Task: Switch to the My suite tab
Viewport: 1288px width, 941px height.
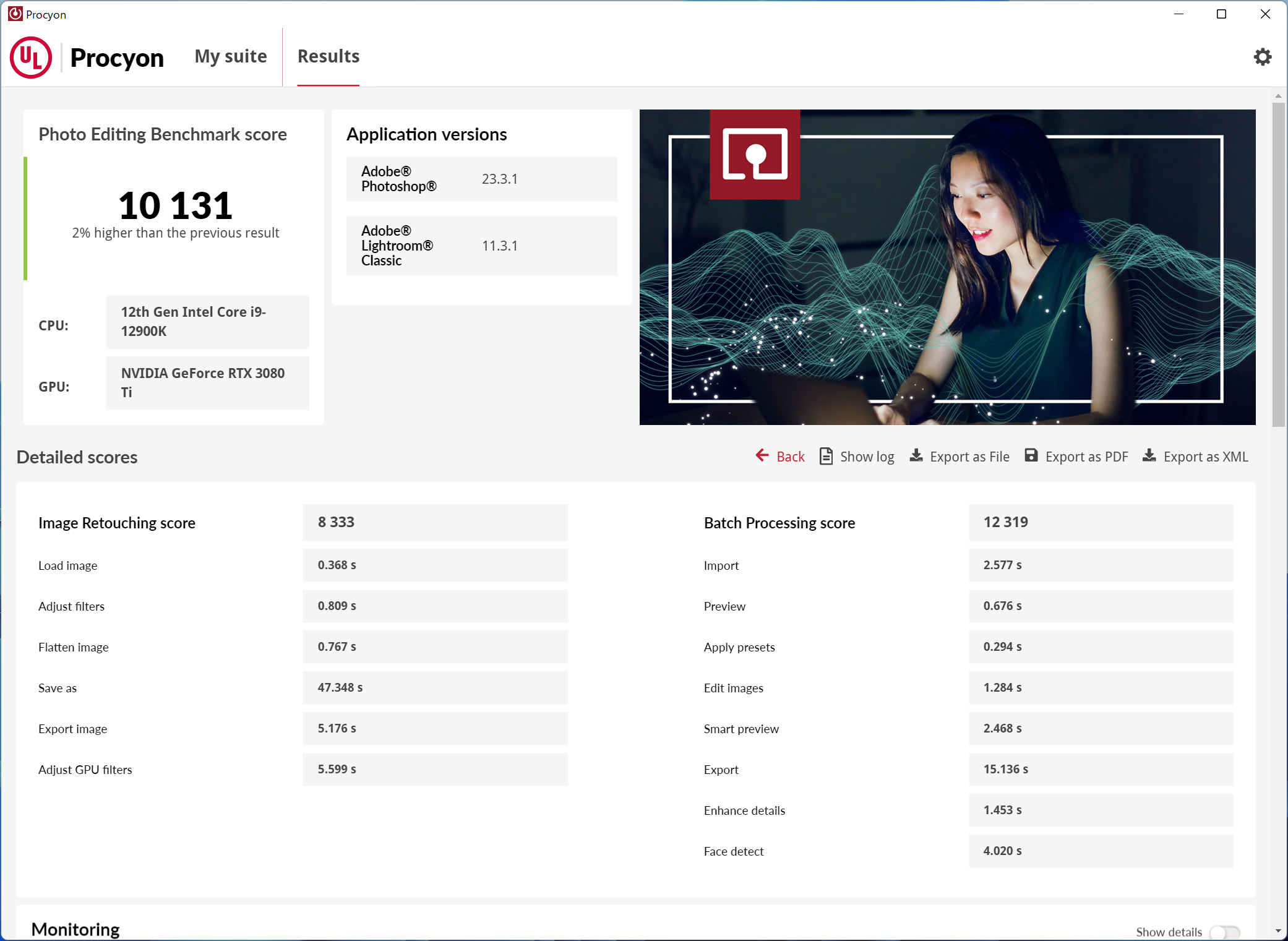Action: point(230,56)
